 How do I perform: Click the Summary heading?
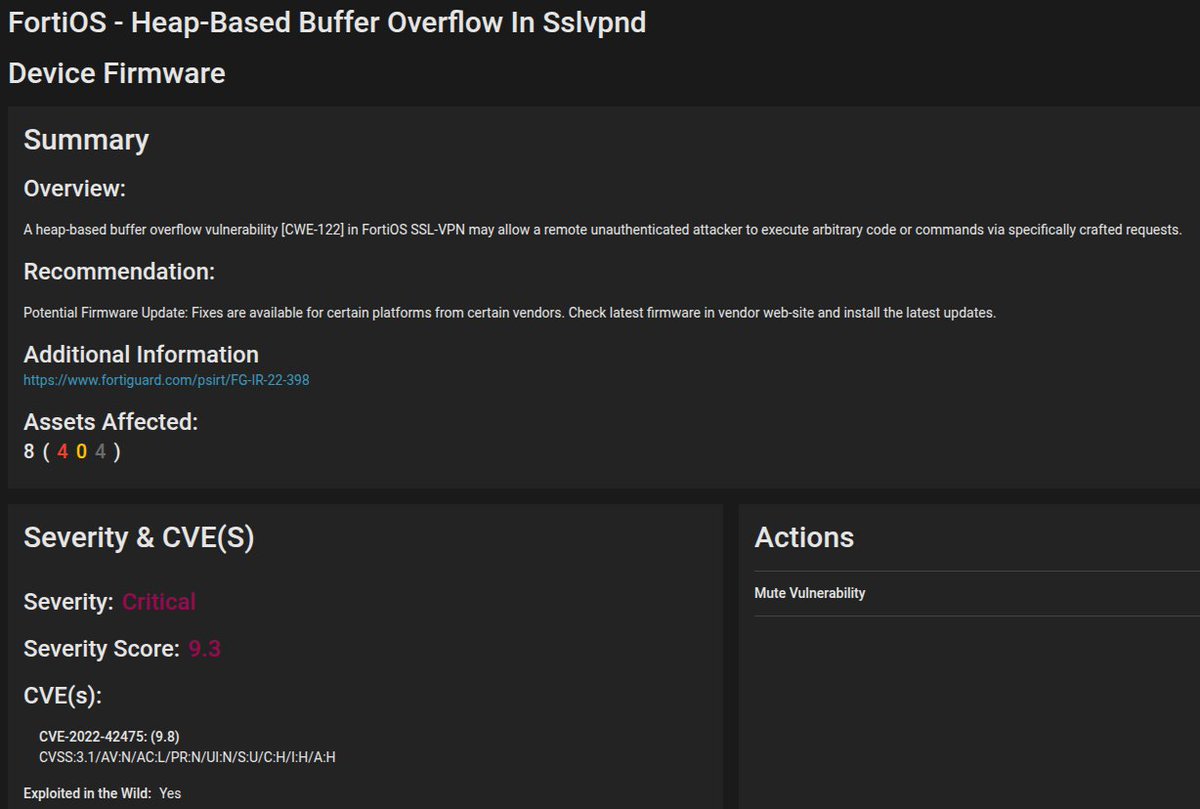(86, 140)
